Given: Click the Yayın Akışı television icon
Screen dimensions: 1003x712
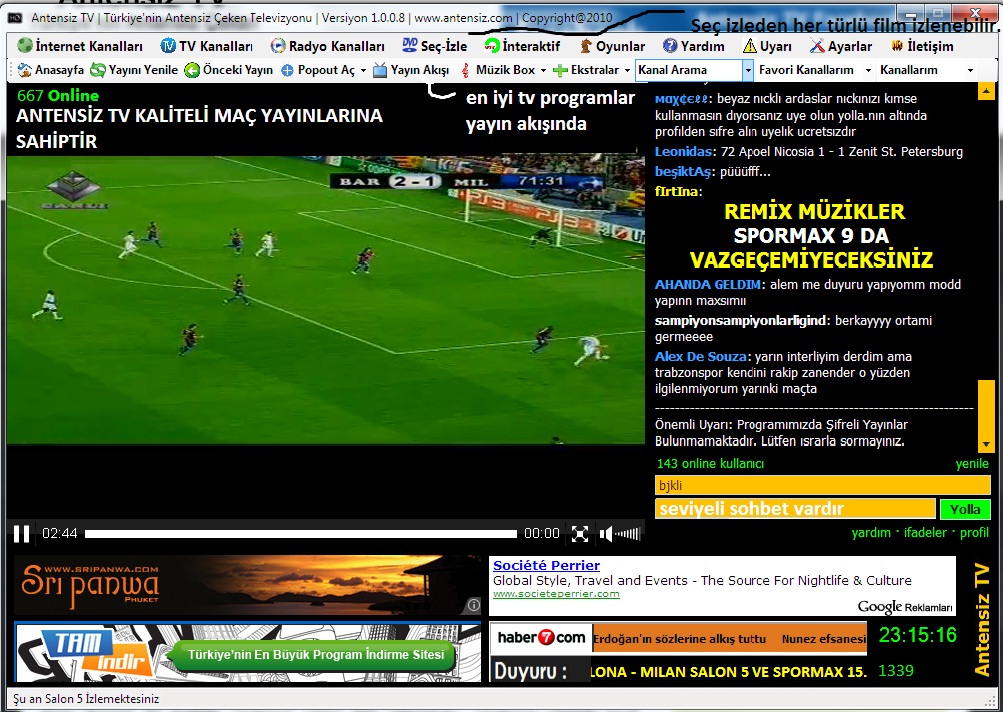Looking at the screenshot, I should (x=380, y=70).
